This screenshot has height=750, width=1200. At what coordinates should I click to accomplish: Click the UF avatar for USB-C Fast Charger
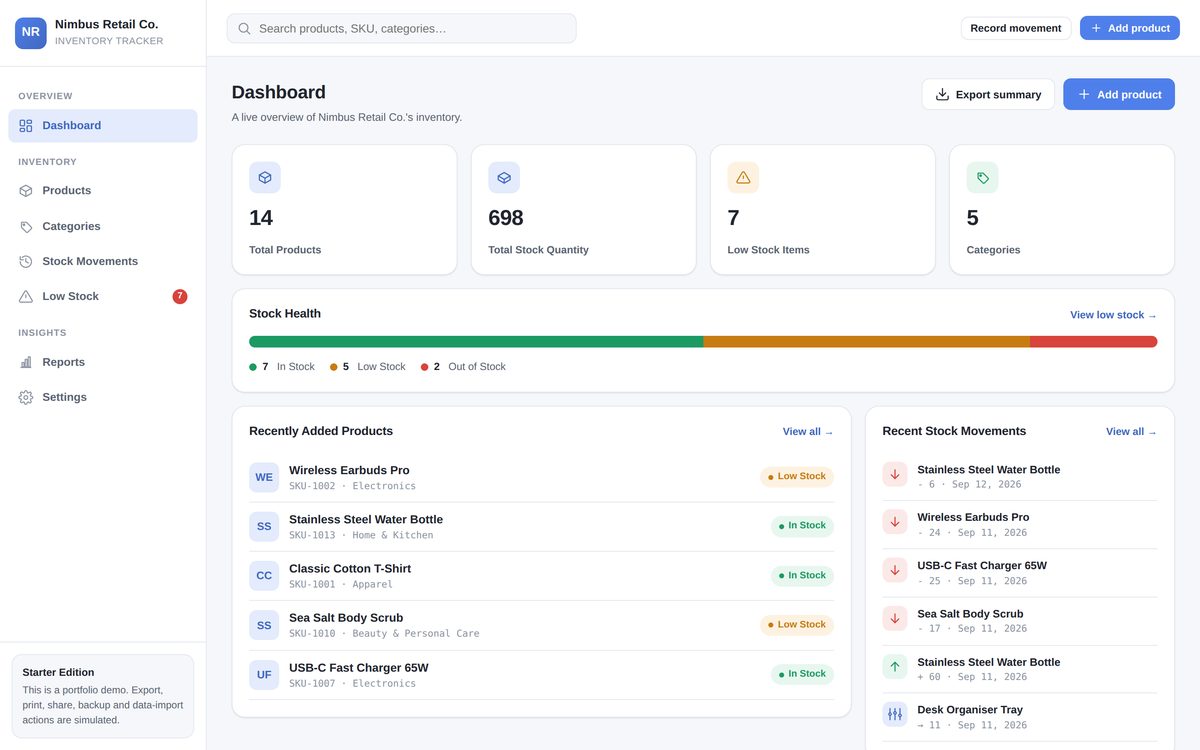(264, 675)
